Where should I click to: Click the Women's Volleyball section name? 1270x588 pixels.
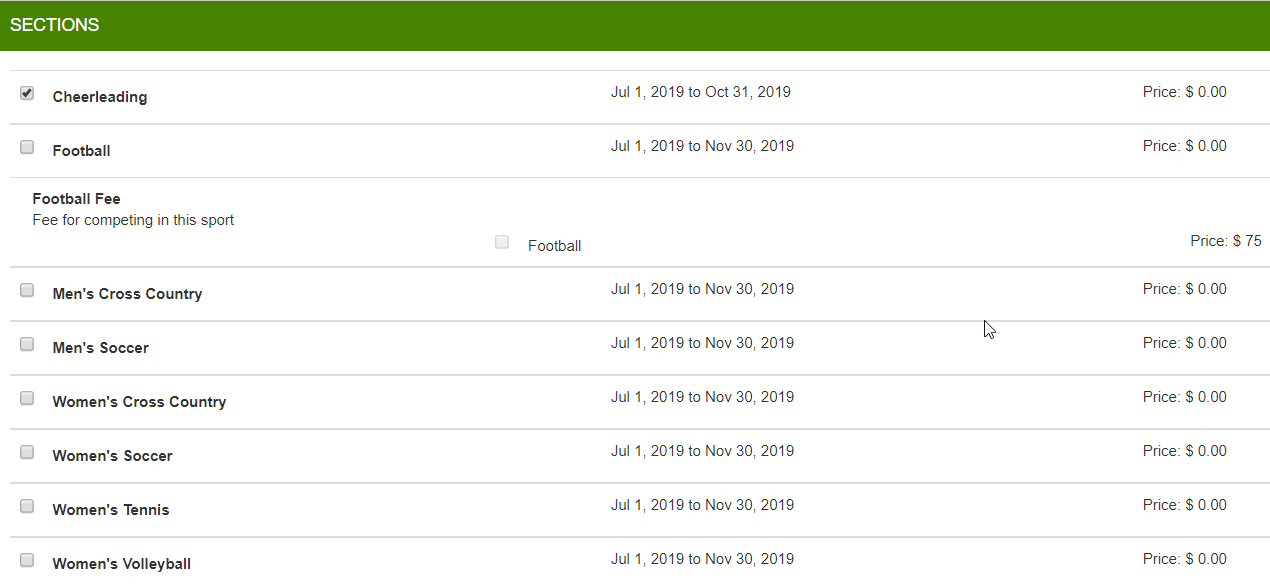(122, 564)
